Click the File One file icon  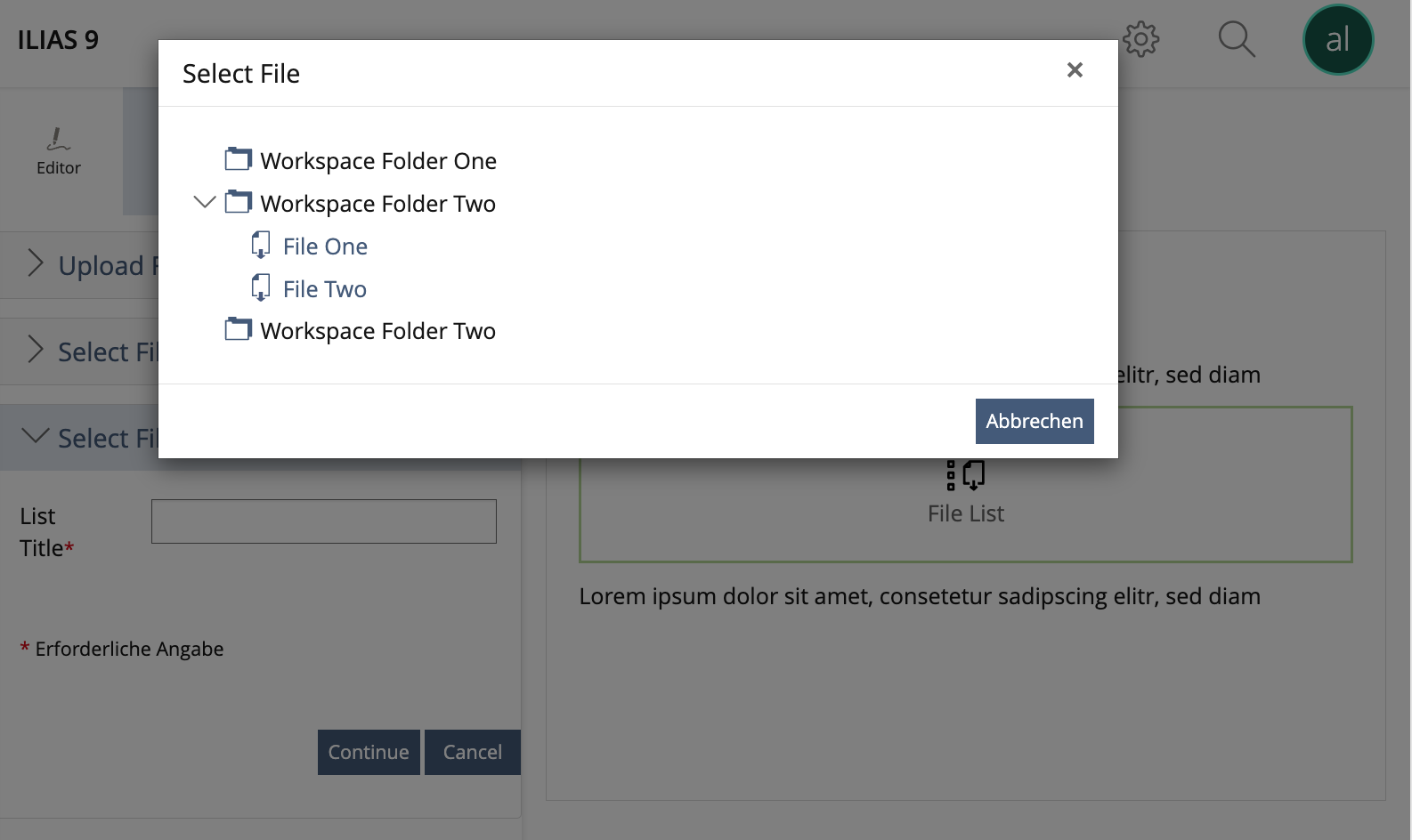tap(261, 245)
